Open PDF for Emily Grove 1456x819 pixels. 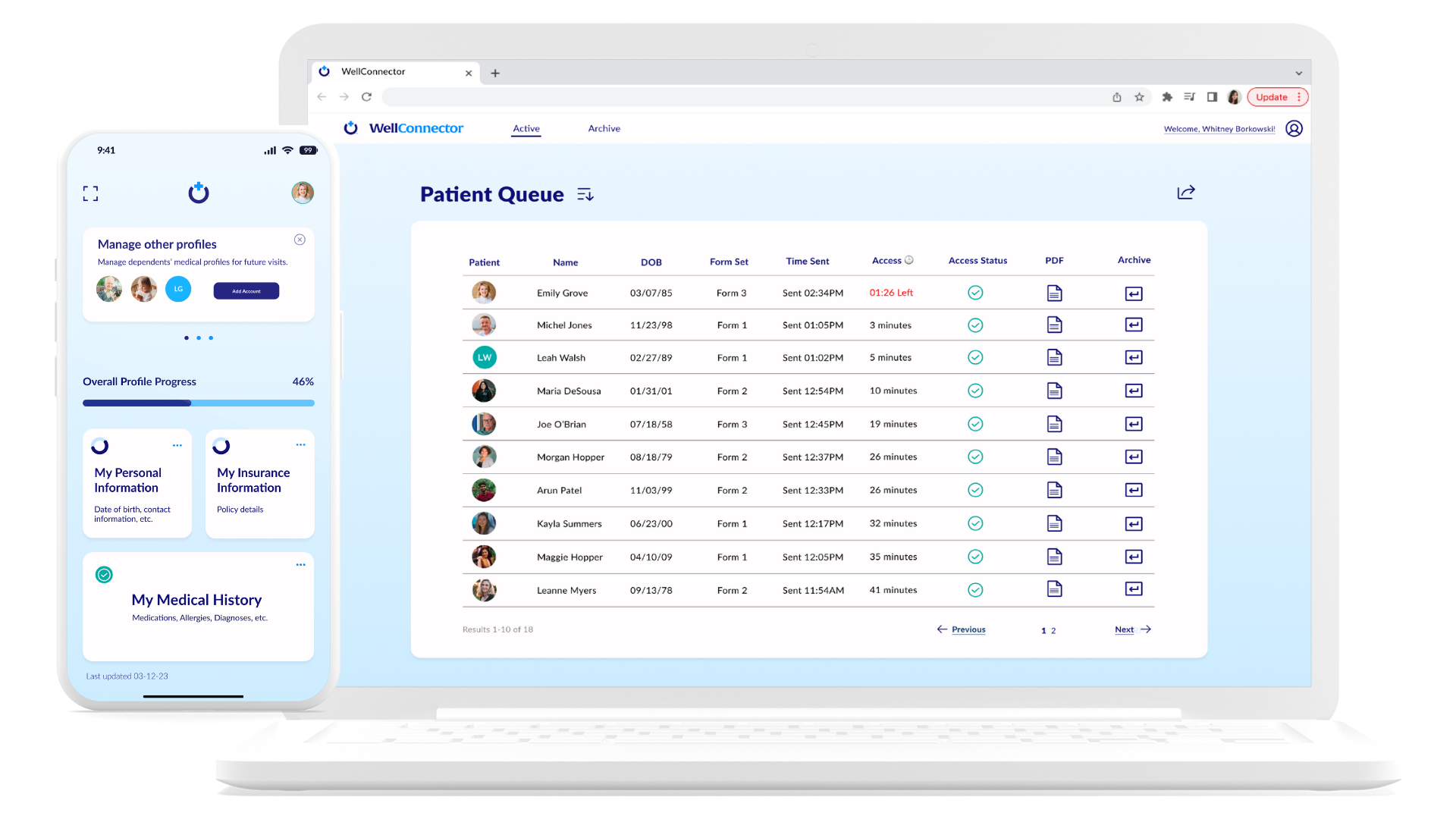(x=1054, y=293)
